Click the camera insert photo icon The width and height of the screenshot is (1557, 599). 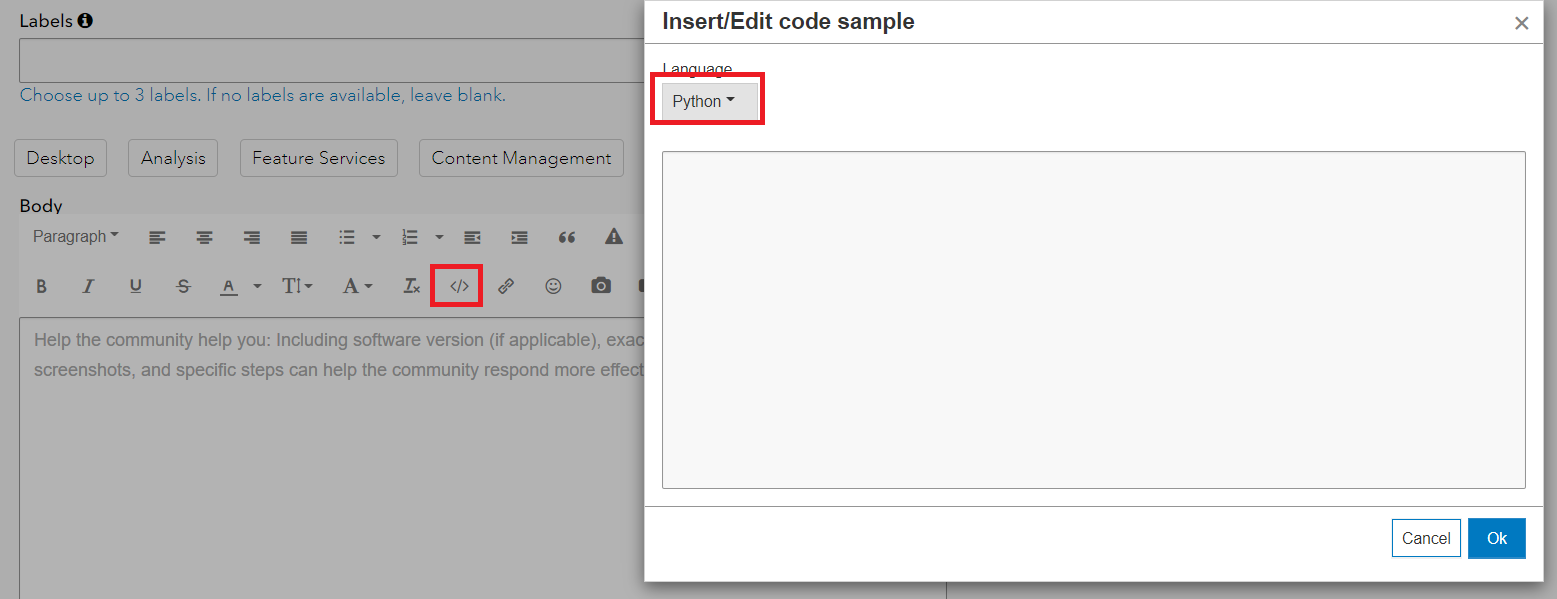(x=600, y=286)
